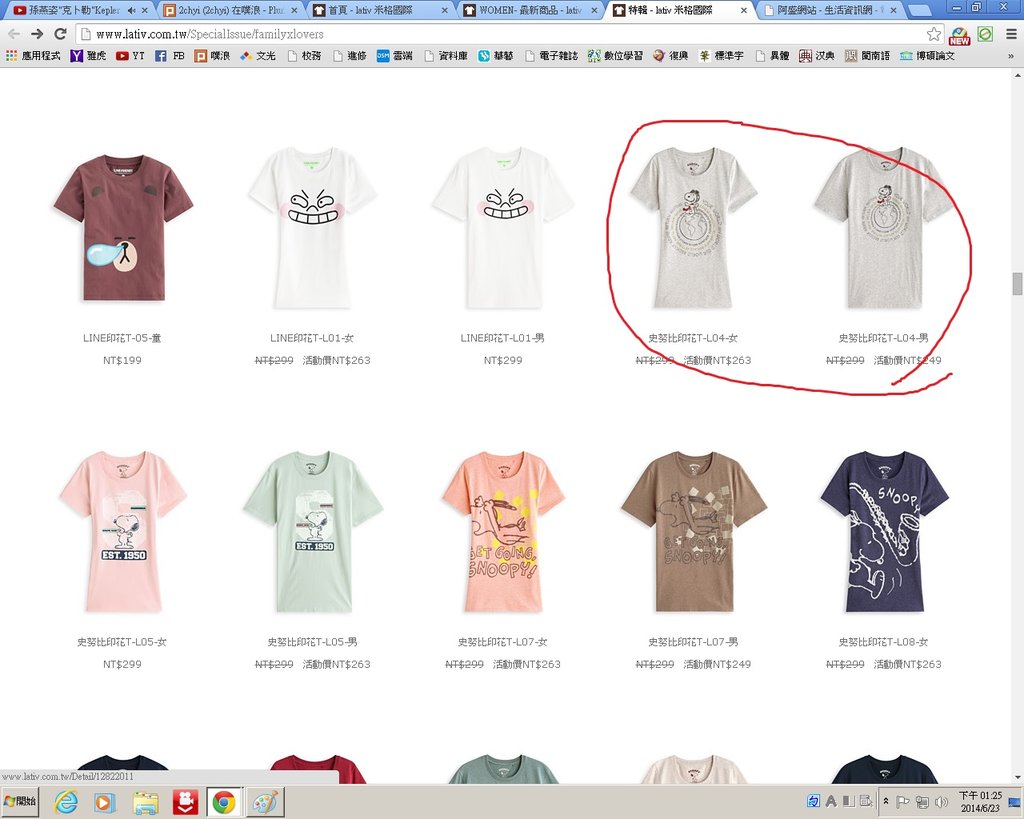Screen dimensions: 1024x819
Task: Open a new browser tab
Action: 920,10
